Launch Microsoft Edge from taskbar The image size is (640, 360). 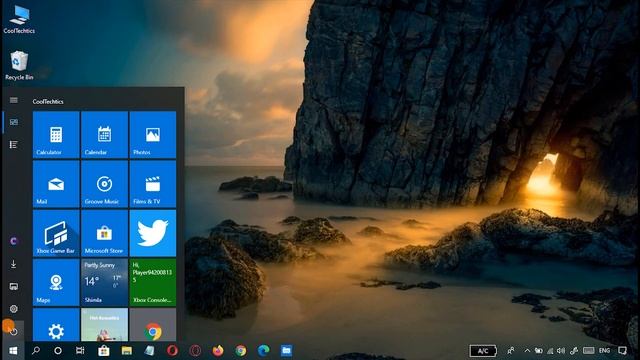[264, 351]
